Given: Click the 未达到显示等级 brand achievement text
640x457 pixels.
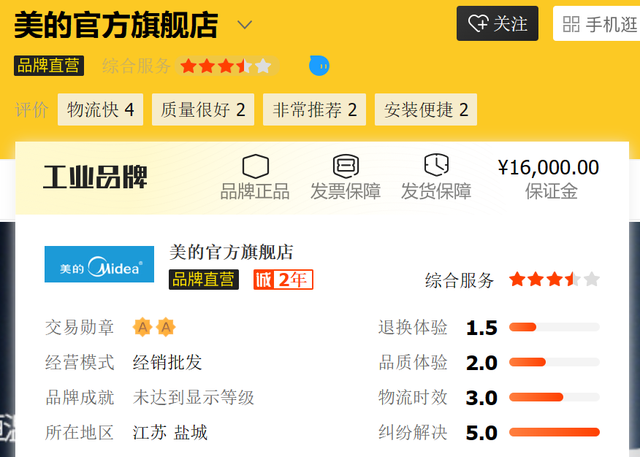Looking at the screenshot, I should click(193, 397).
